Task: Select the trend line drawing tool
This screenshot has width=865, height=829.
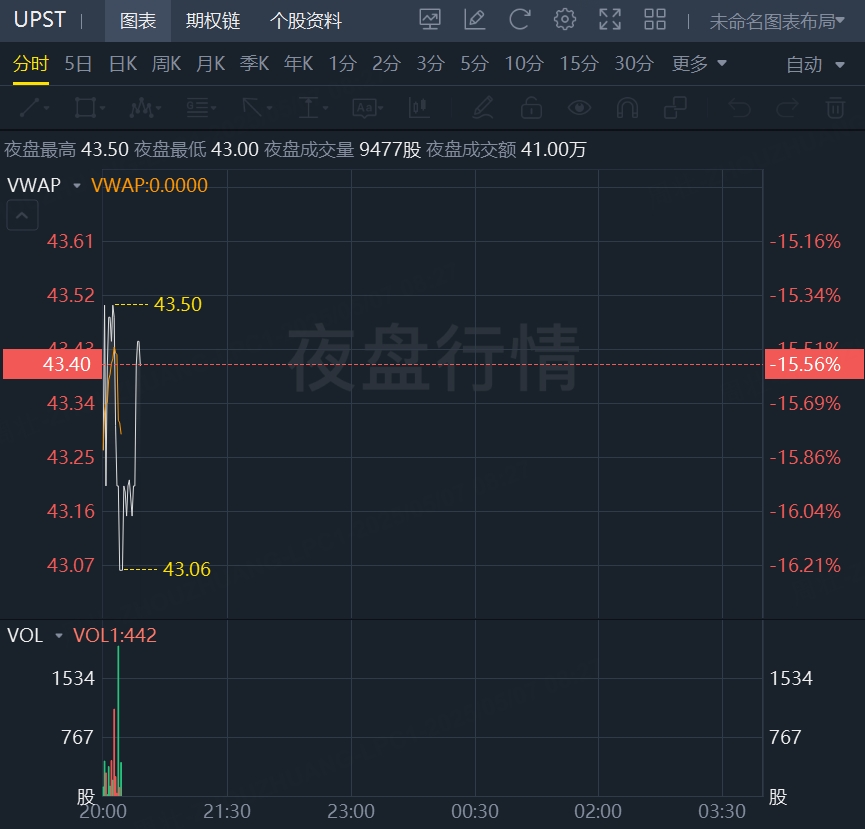Action: pyautogui.click(x=30, y=108)
